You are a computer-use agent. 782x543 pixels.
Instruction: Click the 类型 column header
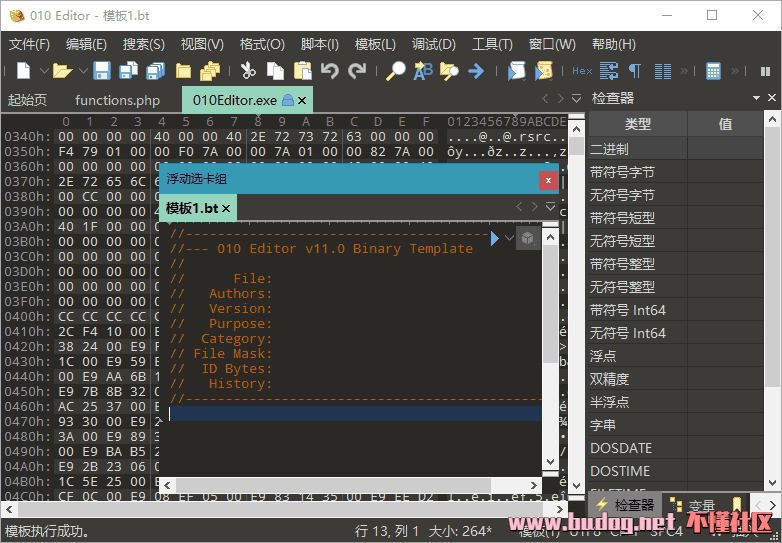click(637, 124)
